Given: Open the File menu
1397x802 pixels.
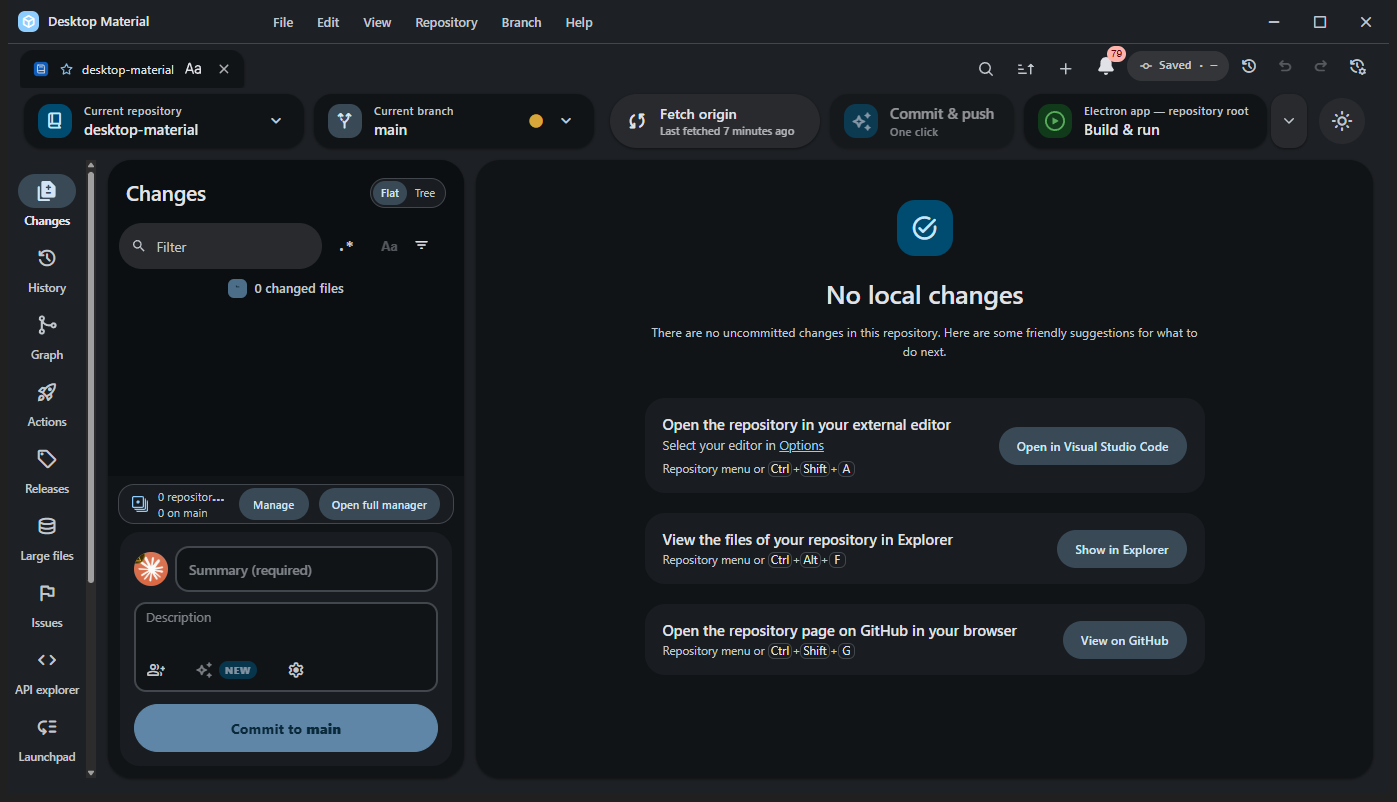Looking at the screenshot, I should tap(283, 22).
